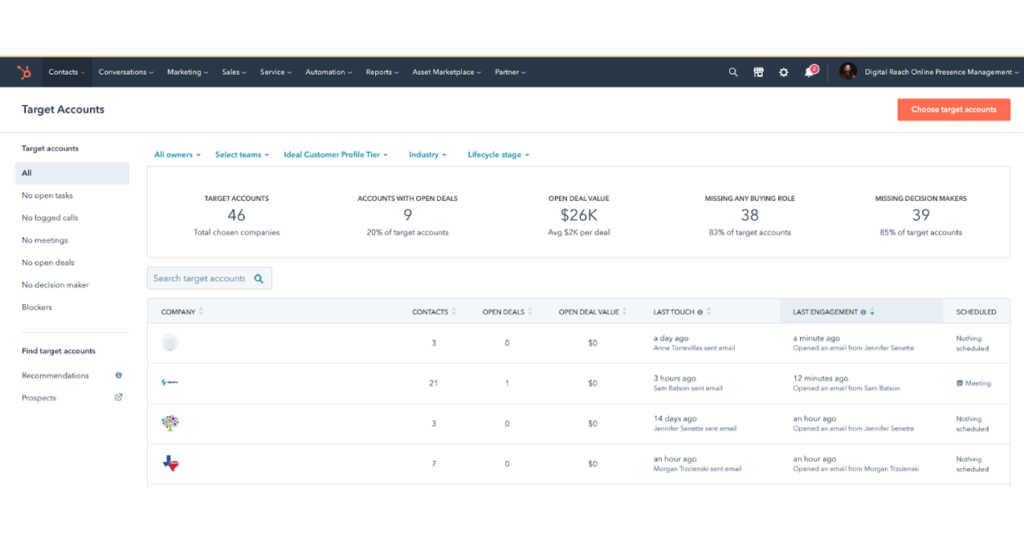Open the colorful tree company logo

(x=170, y=423)
